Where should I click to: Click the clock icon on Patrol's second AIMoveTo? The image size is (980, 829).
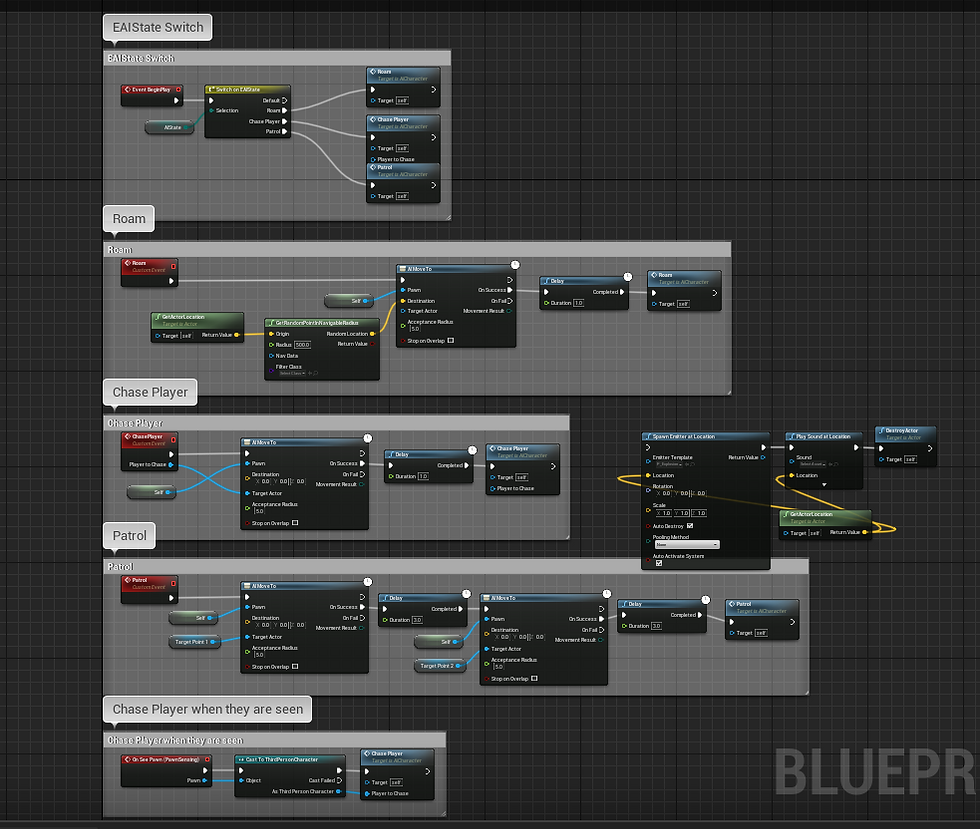(x=606, y=593)
